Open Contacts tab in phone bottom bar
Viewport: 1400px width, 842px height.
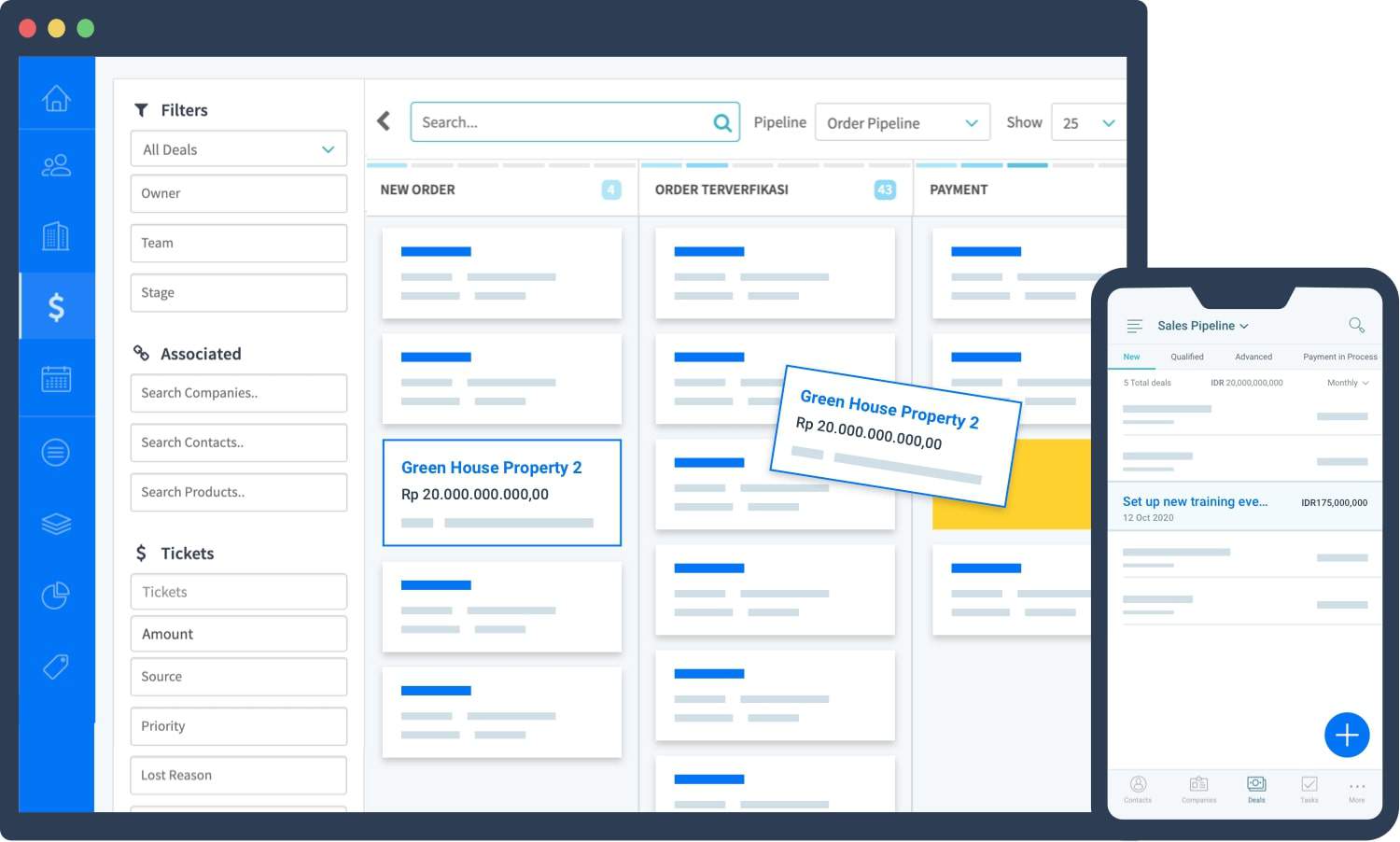click(1138, 790)
